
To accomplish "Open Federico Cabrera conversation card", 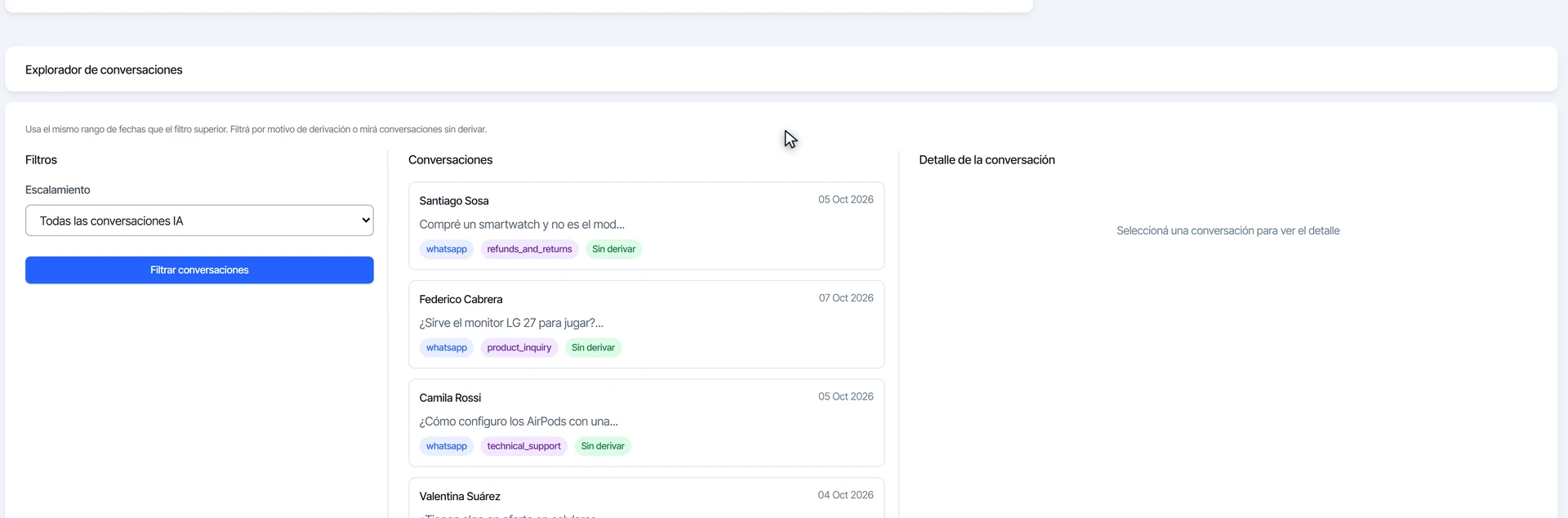I will pos(646,324).
